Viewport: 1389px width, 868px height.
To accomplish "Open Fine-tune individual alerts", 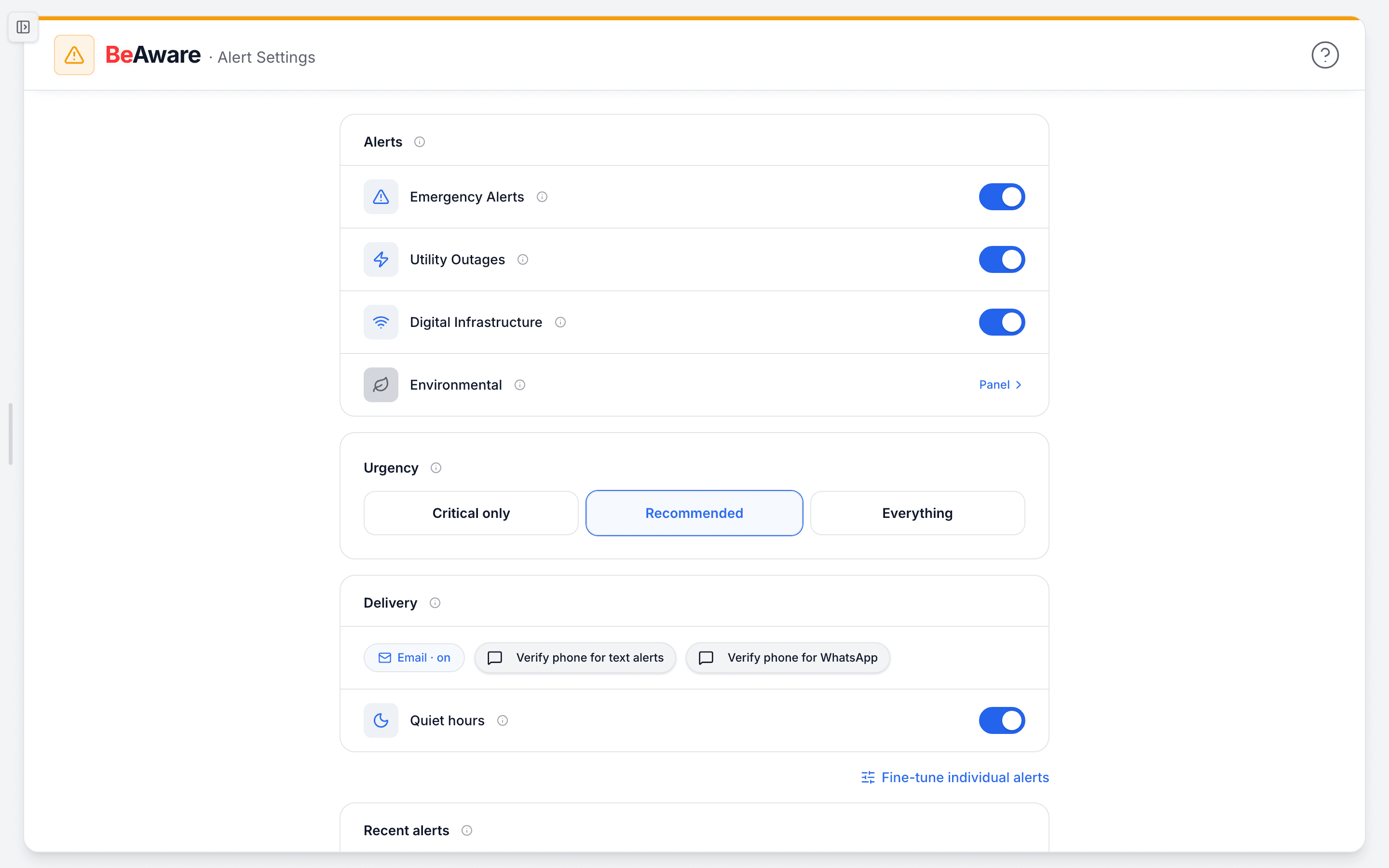I will [955, 777].
